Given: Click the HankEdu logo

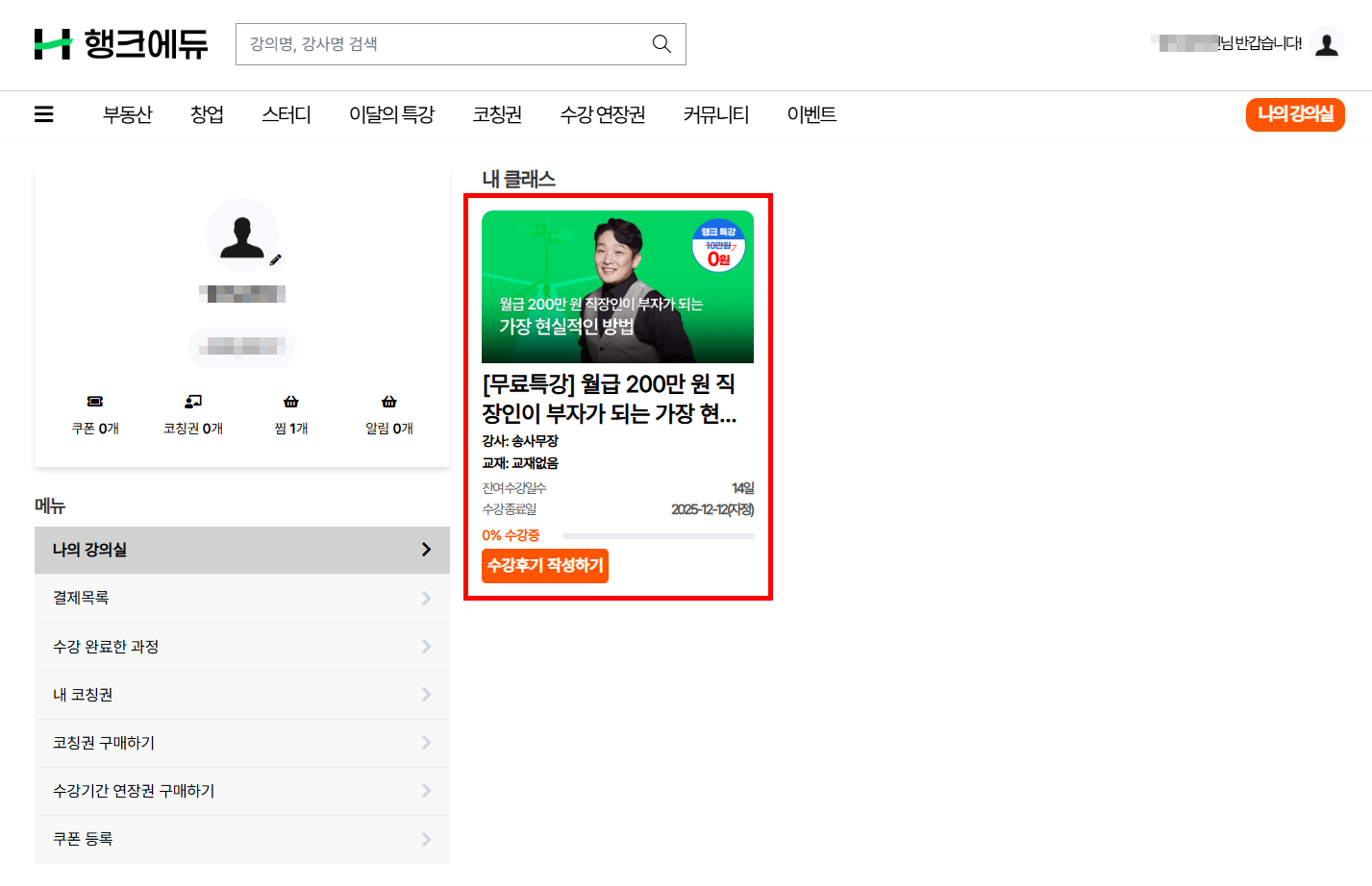Looking at the screenshot, I should pyautogui.click(x=121, y=44).
